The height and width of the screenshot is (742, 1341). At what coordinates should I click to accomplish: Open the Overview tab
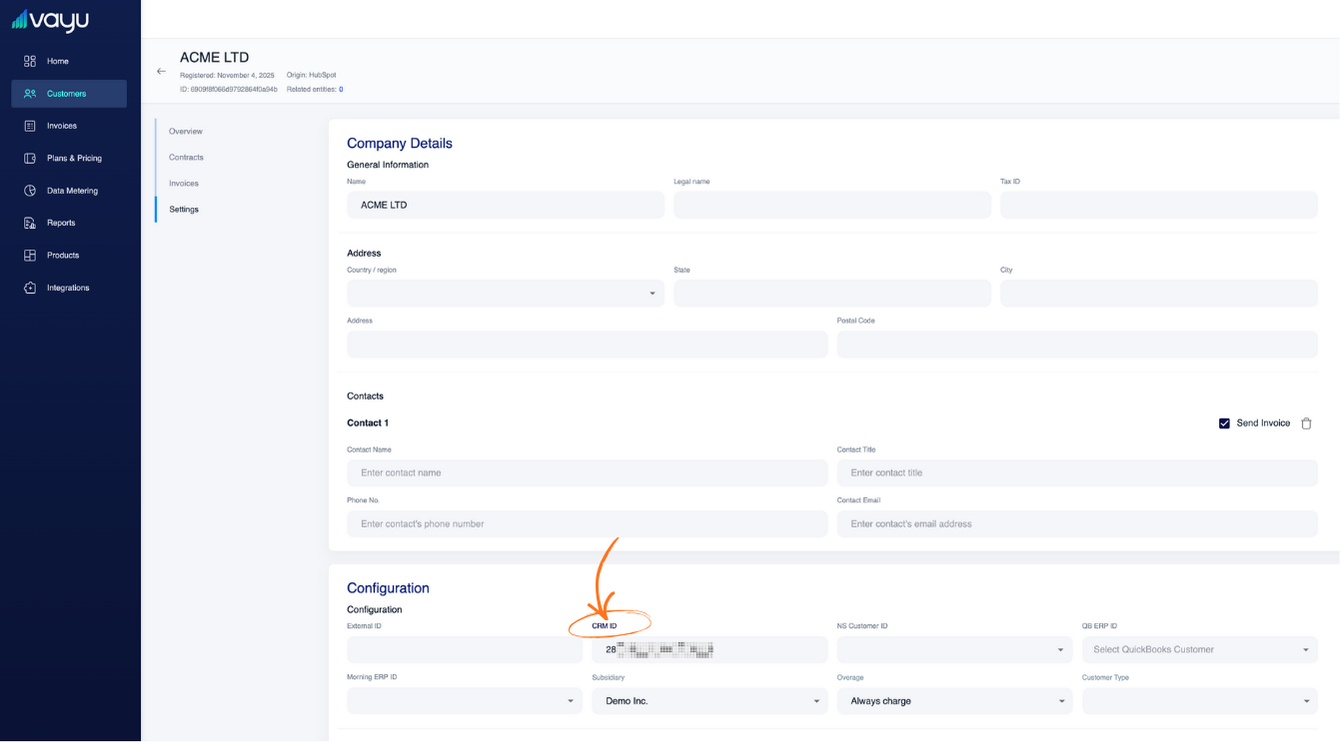tap(185, 131)
